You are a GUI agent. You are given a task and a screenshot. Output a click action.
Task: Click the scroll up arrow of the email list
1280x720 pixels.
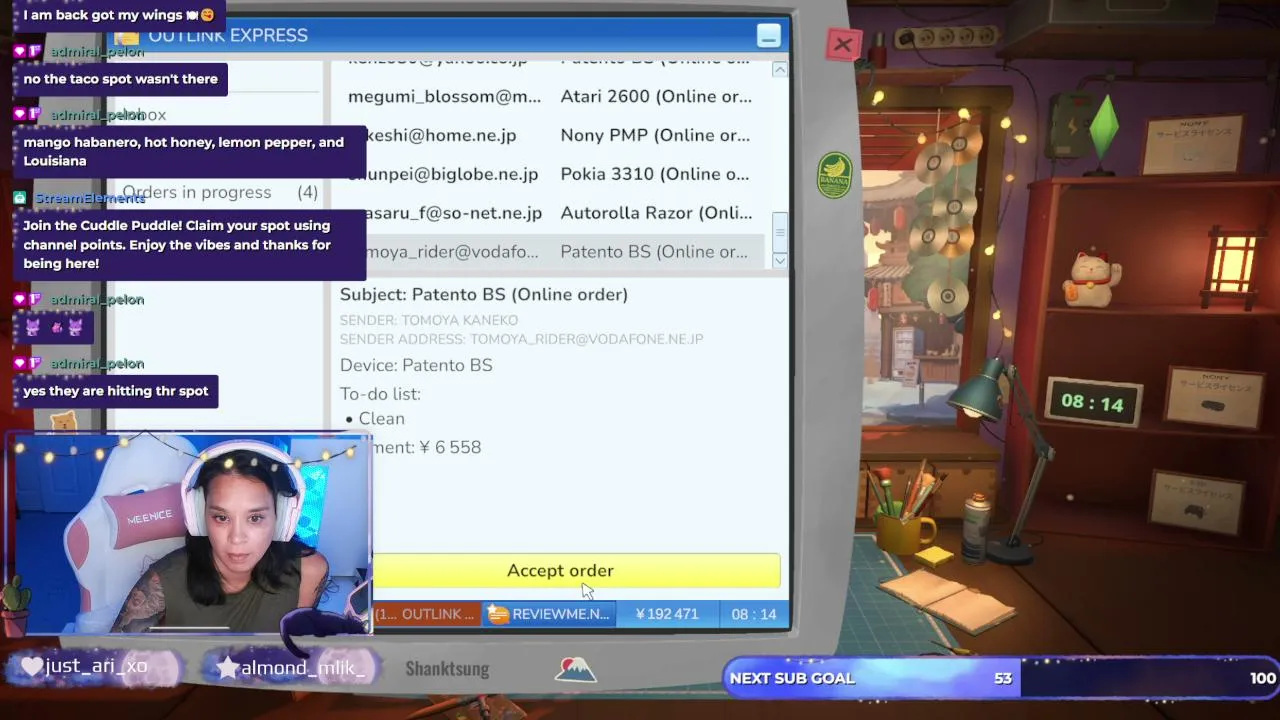point(779,69)
